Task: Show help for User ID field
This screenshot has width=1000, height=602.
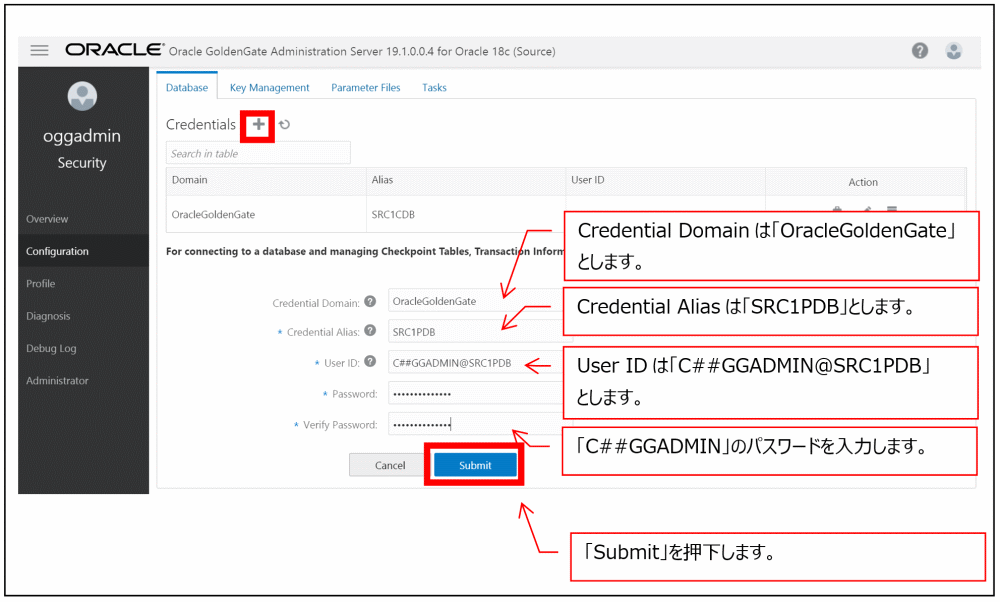Action: click(370, 362)
